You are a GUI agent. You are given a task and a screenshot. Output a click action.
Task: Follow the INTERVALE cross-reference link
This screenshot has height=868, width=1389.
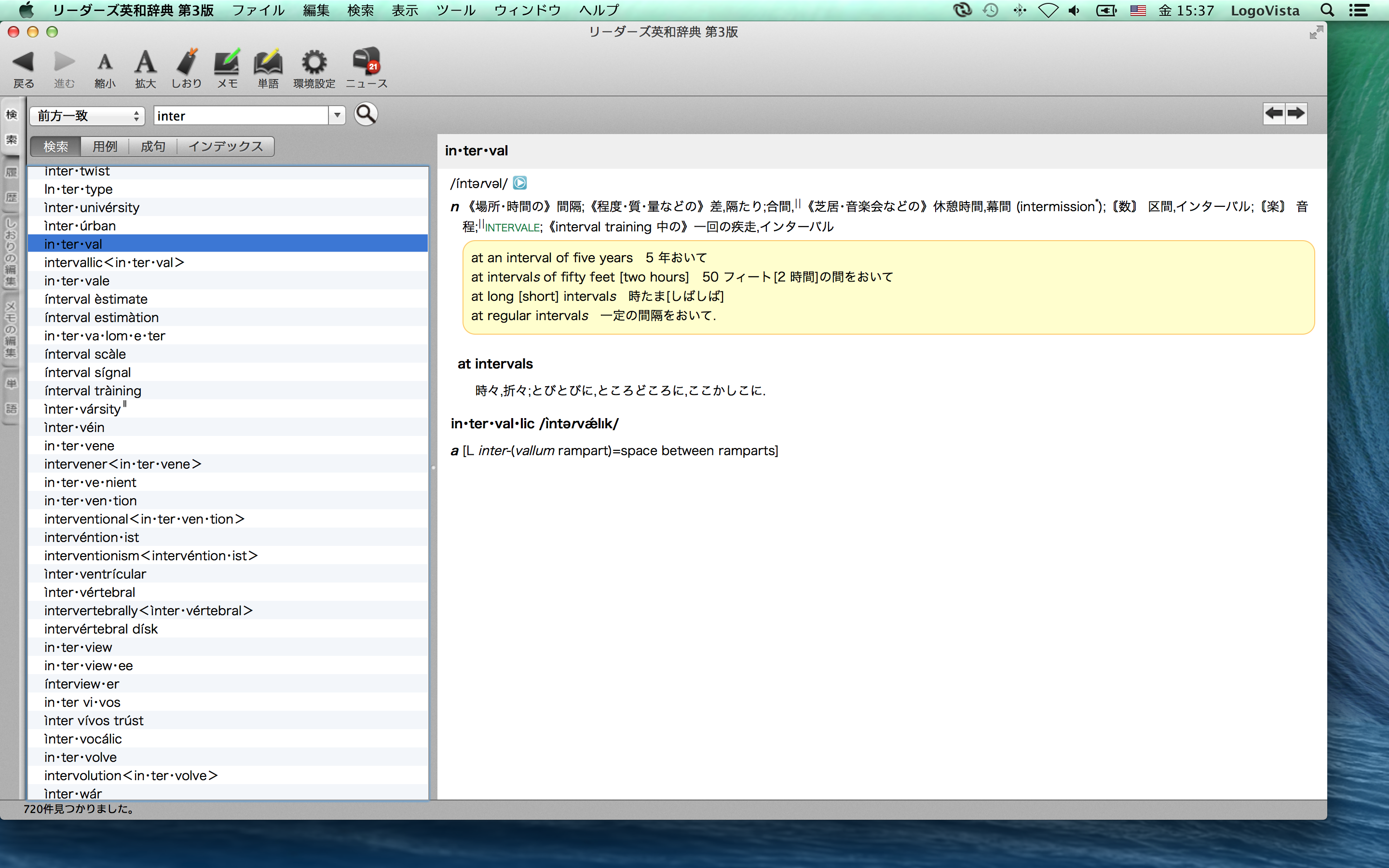(x=512, y=228)
